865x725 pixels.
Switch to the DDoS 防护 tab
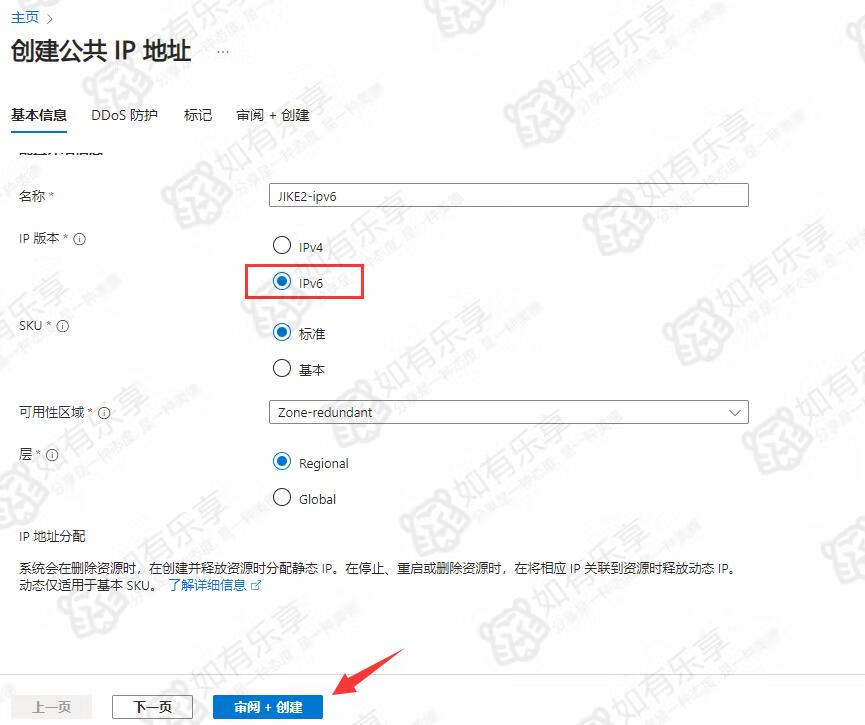[x=124, y=115]
